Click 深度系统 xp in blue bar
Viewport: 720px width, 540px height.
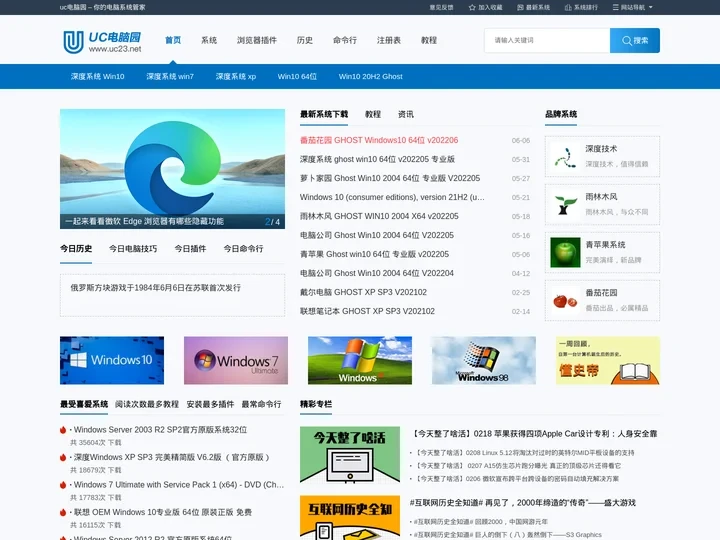(x=236, y=77)
